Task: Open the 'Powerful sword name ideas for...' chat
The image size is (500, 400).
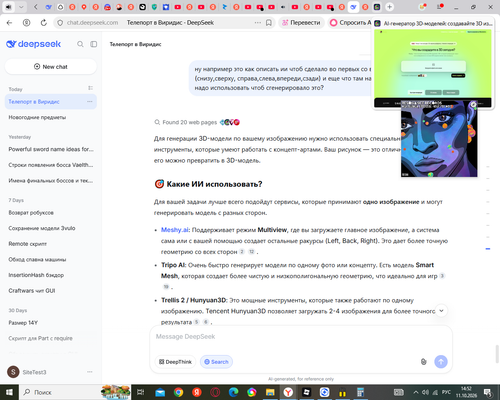Action: (x=51, y=149)
